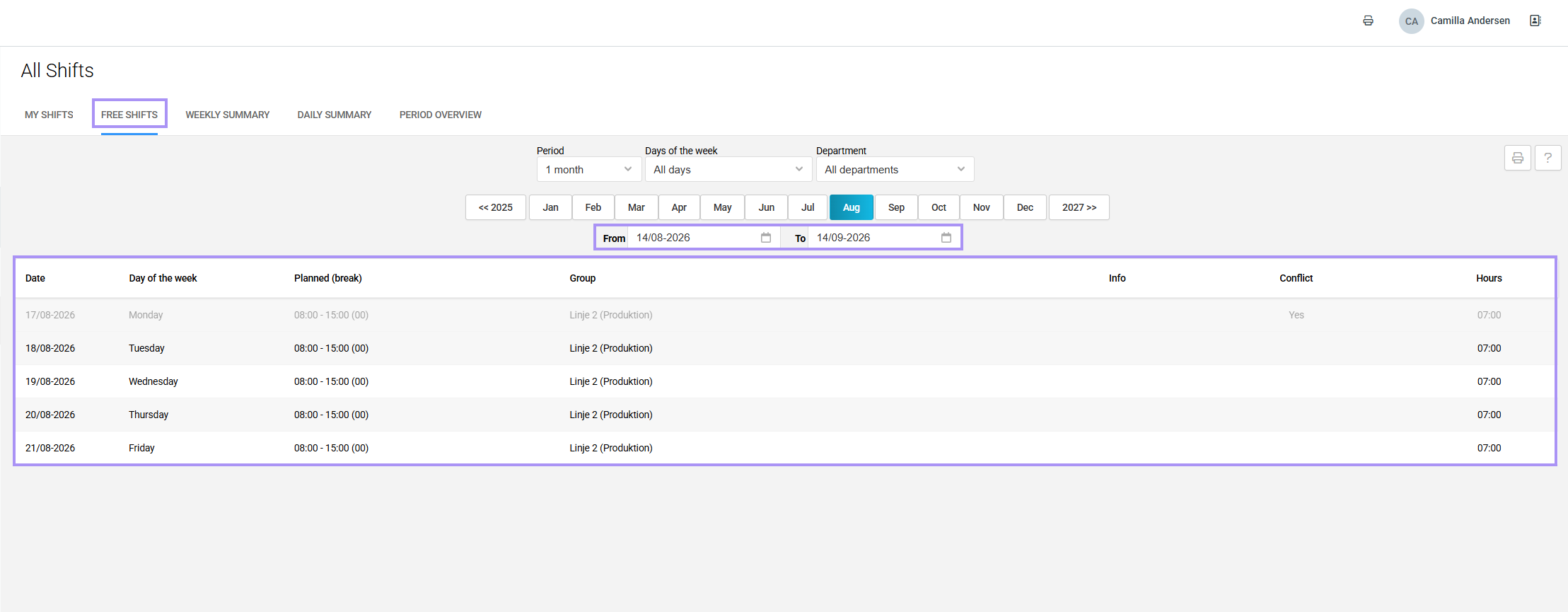Select the Nov month button
1568x612 pixels.
982,207
